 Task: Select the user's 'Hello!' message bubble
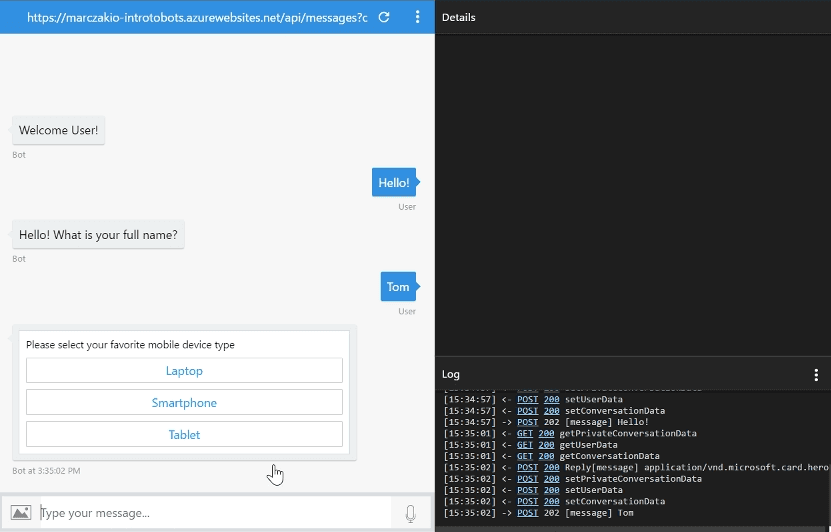(393, 183)
